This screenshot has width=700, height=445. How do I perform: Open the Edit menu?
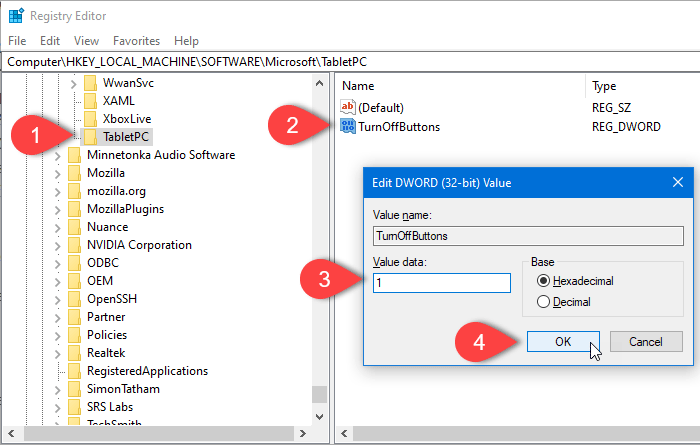pos(50,41)
